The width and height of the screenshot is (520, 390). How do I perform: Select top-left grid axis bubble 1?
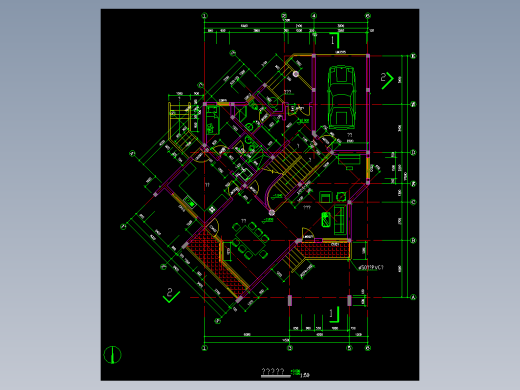pos(204,15)
